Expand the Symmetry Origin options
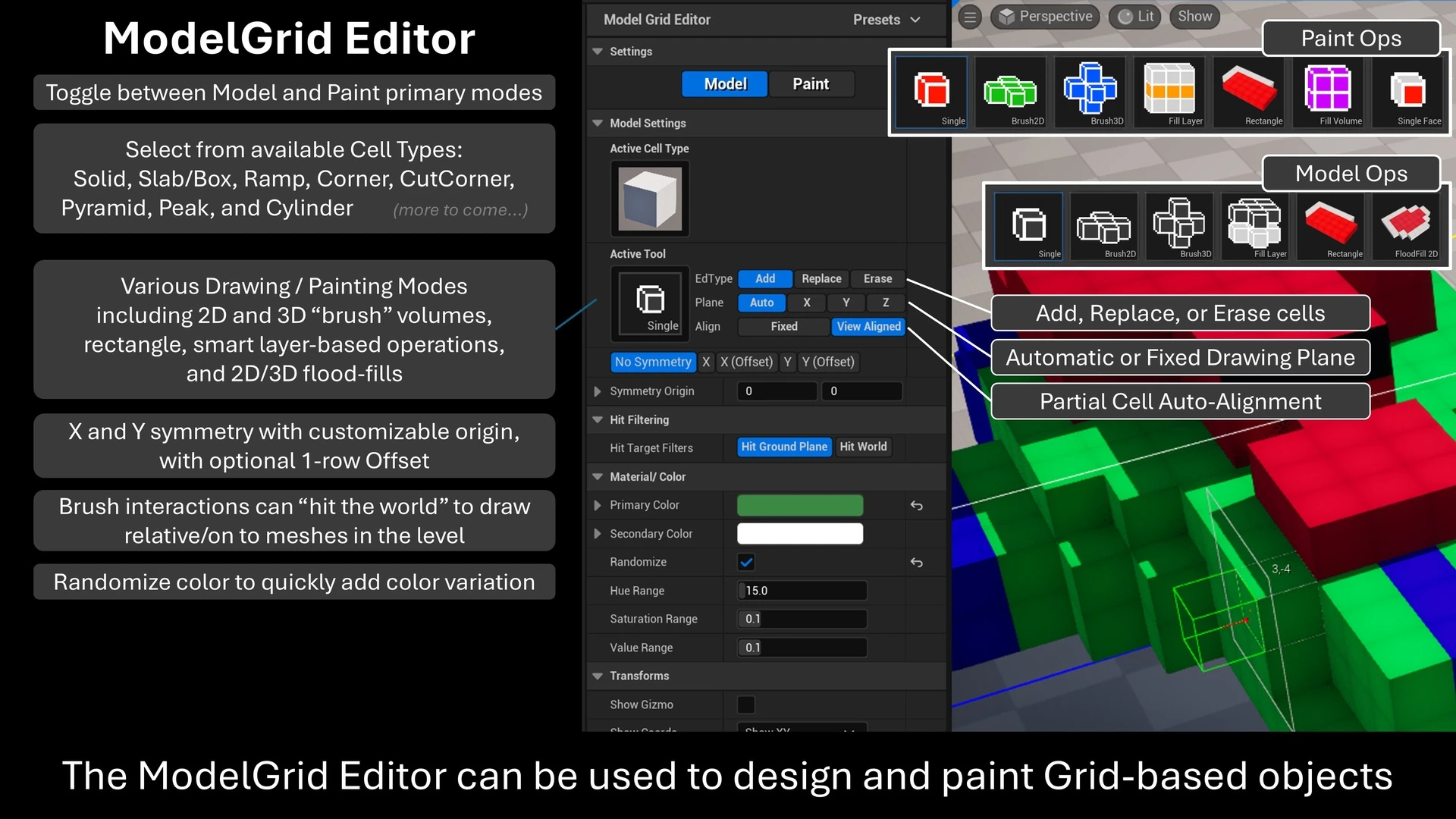Viewport: 1456px width, 819px height. coord(597,391)
